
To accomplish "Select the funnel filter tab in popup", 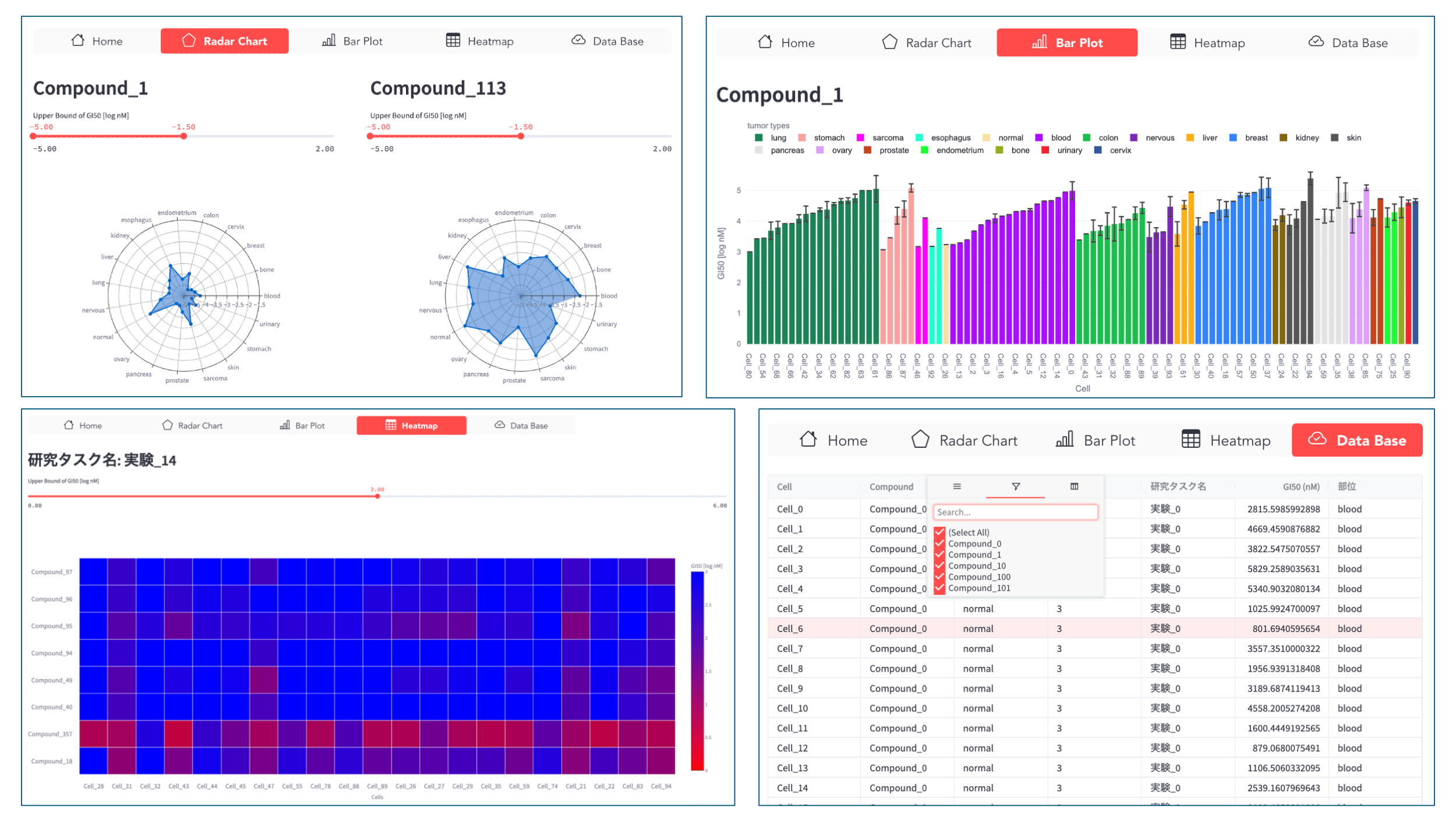I will point(1015,486).
